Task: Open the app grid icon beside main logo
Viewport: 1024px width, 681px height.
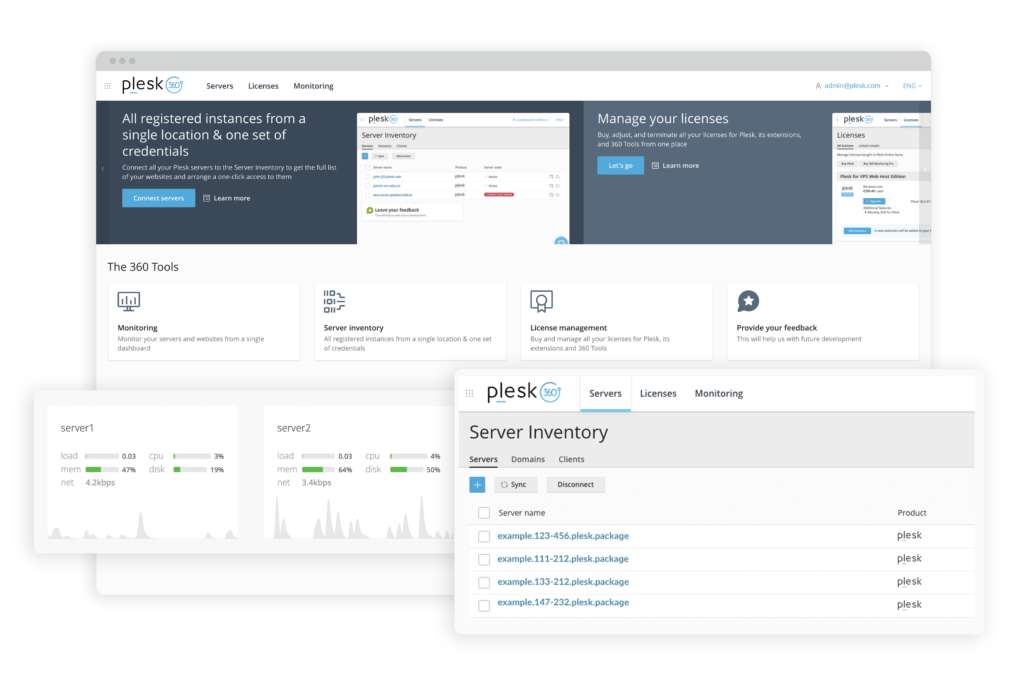Action: tap(107, 86)
